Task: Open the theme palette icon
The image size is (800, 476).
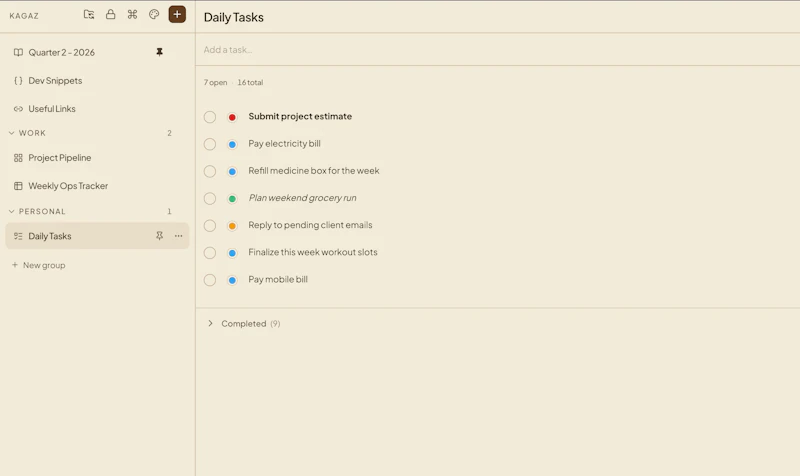Action: tap(154, 14)
